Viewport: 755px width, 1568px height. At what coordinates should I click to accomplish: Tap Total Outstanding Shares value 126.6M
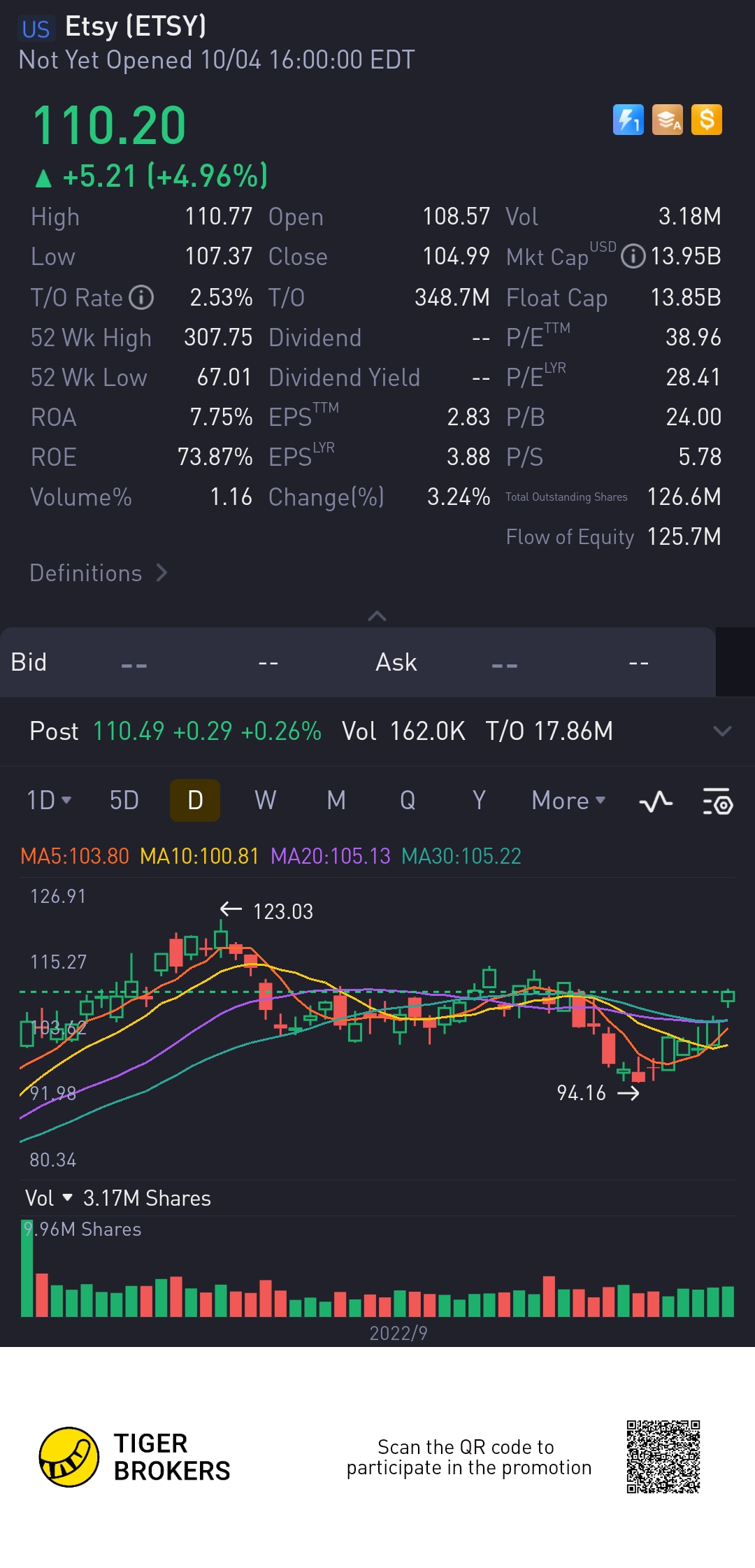(x=684, y=497)
